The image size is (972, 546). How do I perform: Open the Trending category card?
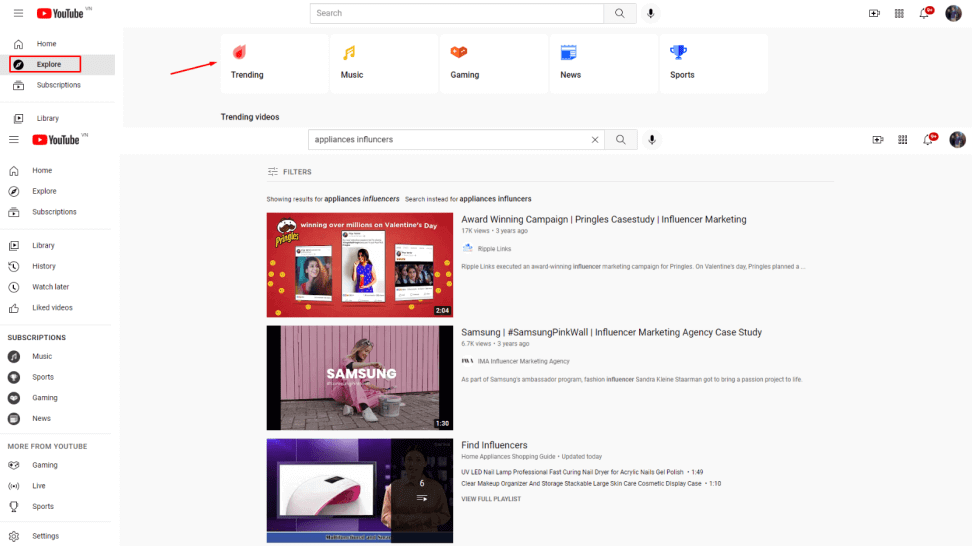point(274,63)
